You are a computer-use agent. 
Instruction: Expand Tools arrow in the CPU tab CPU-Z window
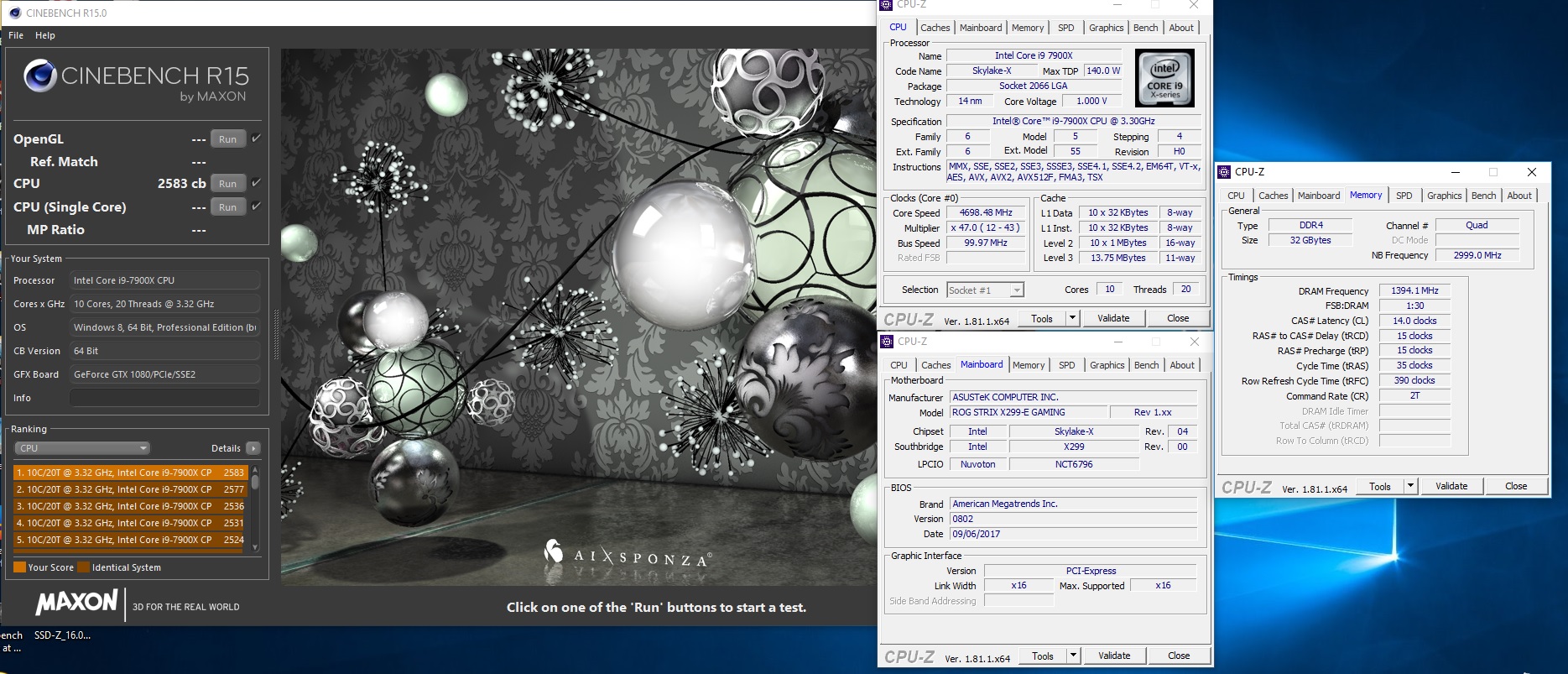[1071, 318]
